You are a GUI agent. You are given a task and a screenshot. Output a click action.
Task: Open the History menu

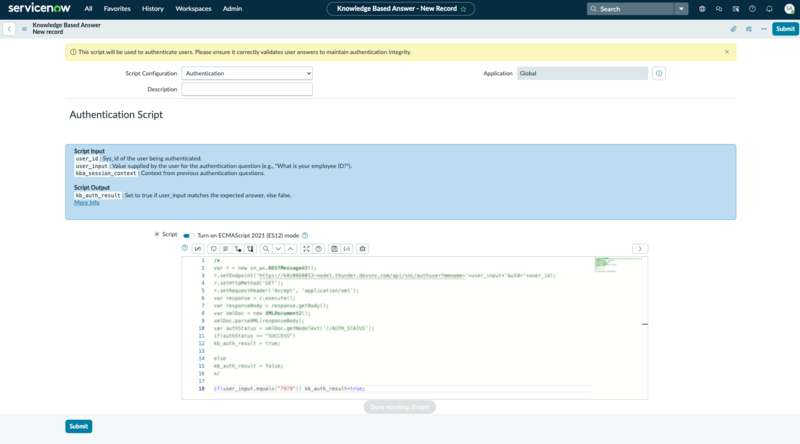(153, 9)
